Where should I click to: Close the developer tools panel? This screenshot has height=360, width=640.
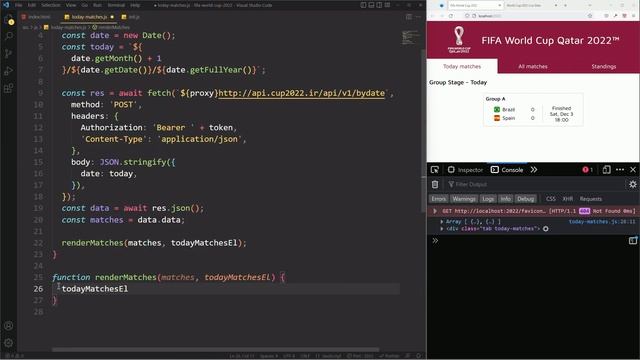[633, 170]
